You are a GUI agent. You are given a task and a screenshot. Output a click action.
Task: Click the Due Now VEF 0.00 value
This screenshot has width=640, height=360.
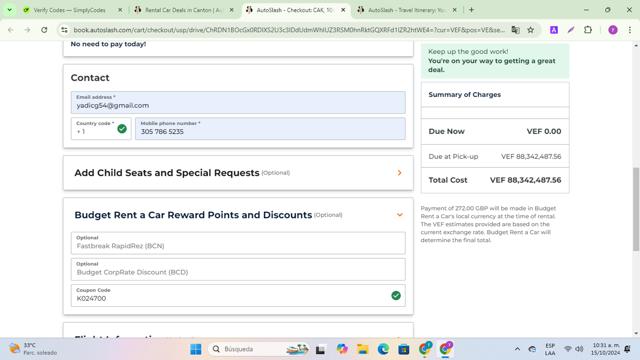tap(544, 131)
